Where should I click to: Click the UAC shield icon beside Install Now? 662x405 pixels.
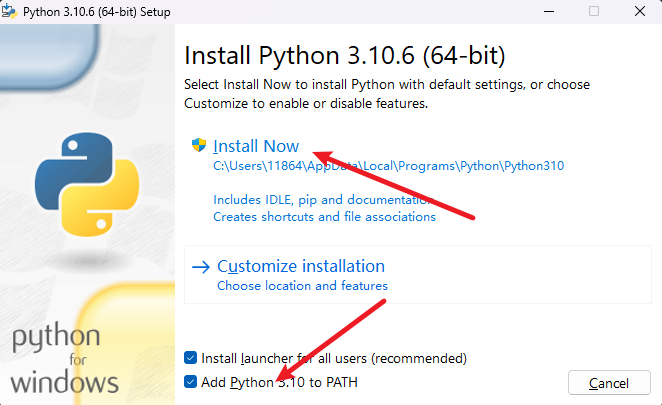pos(199,145)
